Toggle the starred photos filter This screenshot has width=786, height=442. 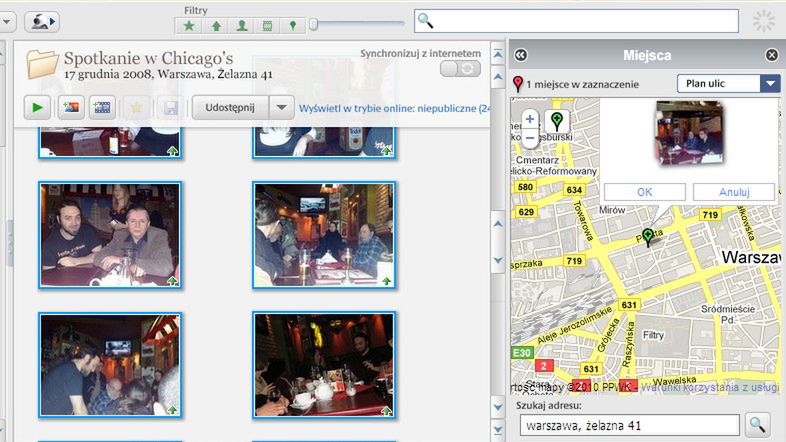(x=189, y=26)
